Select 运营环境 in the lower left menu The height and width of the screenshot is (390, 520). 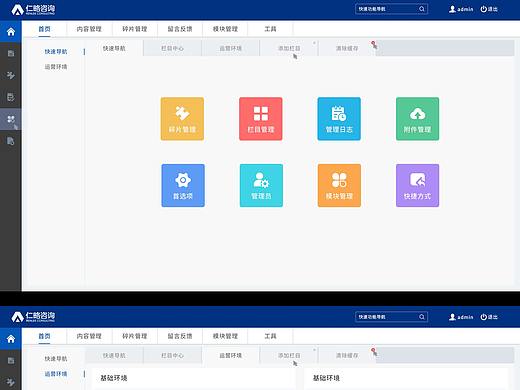click(x=56, y=374)
